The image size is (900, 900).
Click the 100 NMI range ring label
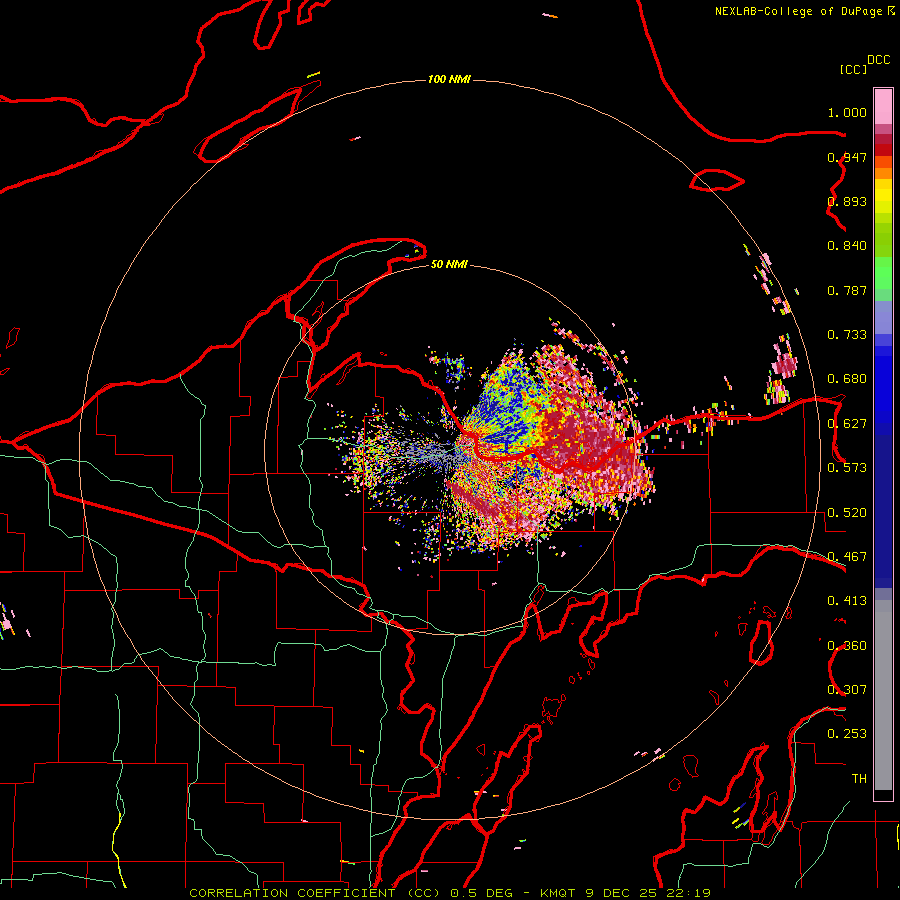tap(449, 79)
